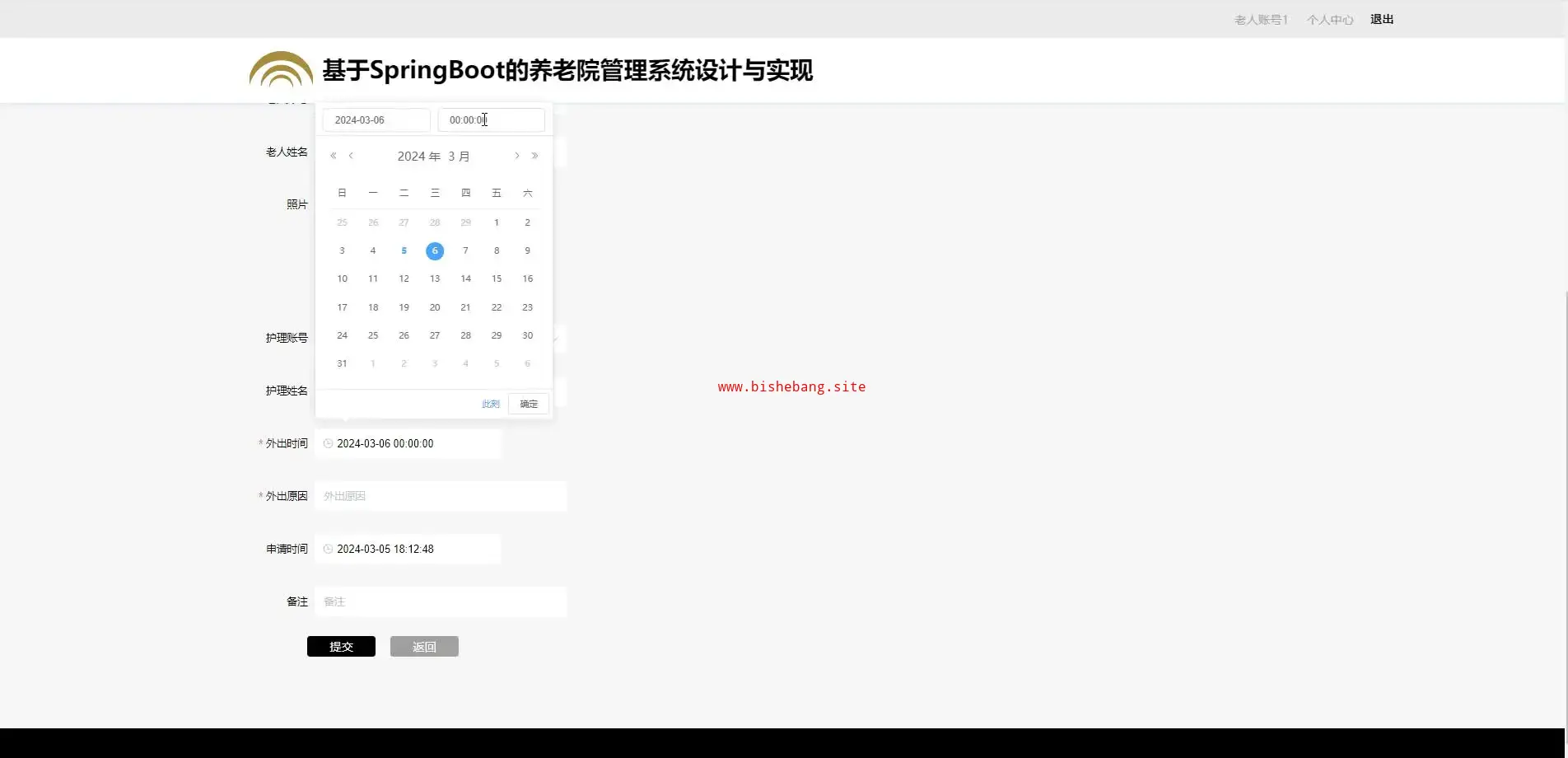
Task: Go to next month in calendar
Action: (x=517, y=156)
